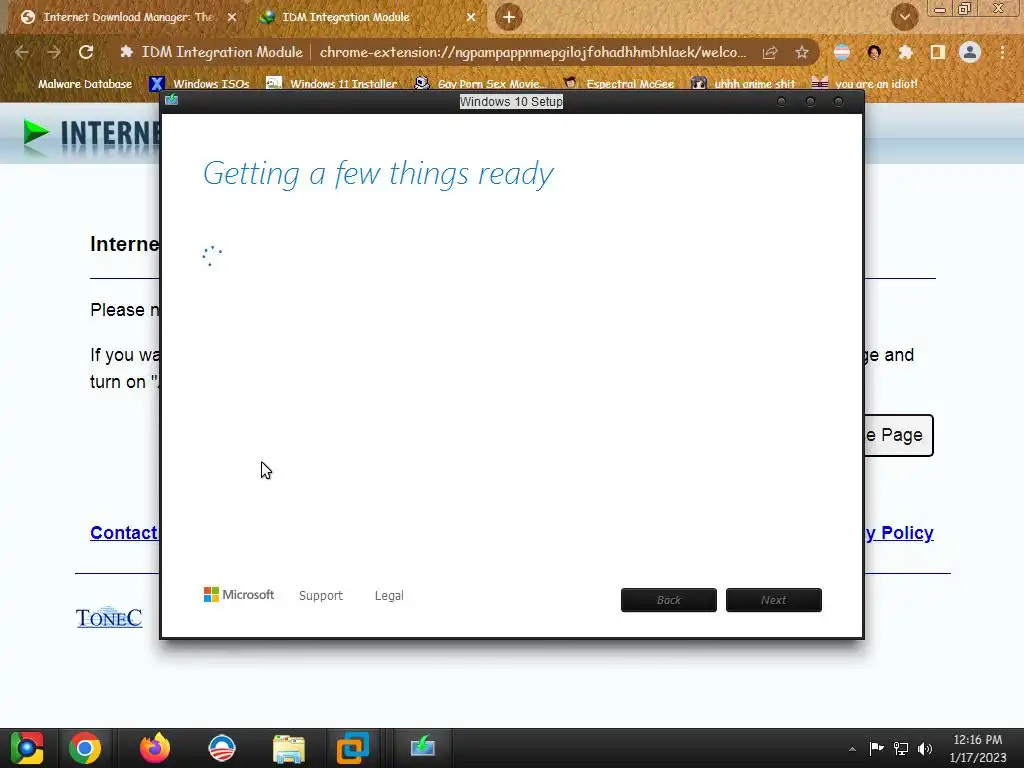Click the avatar face extension icon
This screenshot has width=1024, height=768.
(x=874, y=52)
